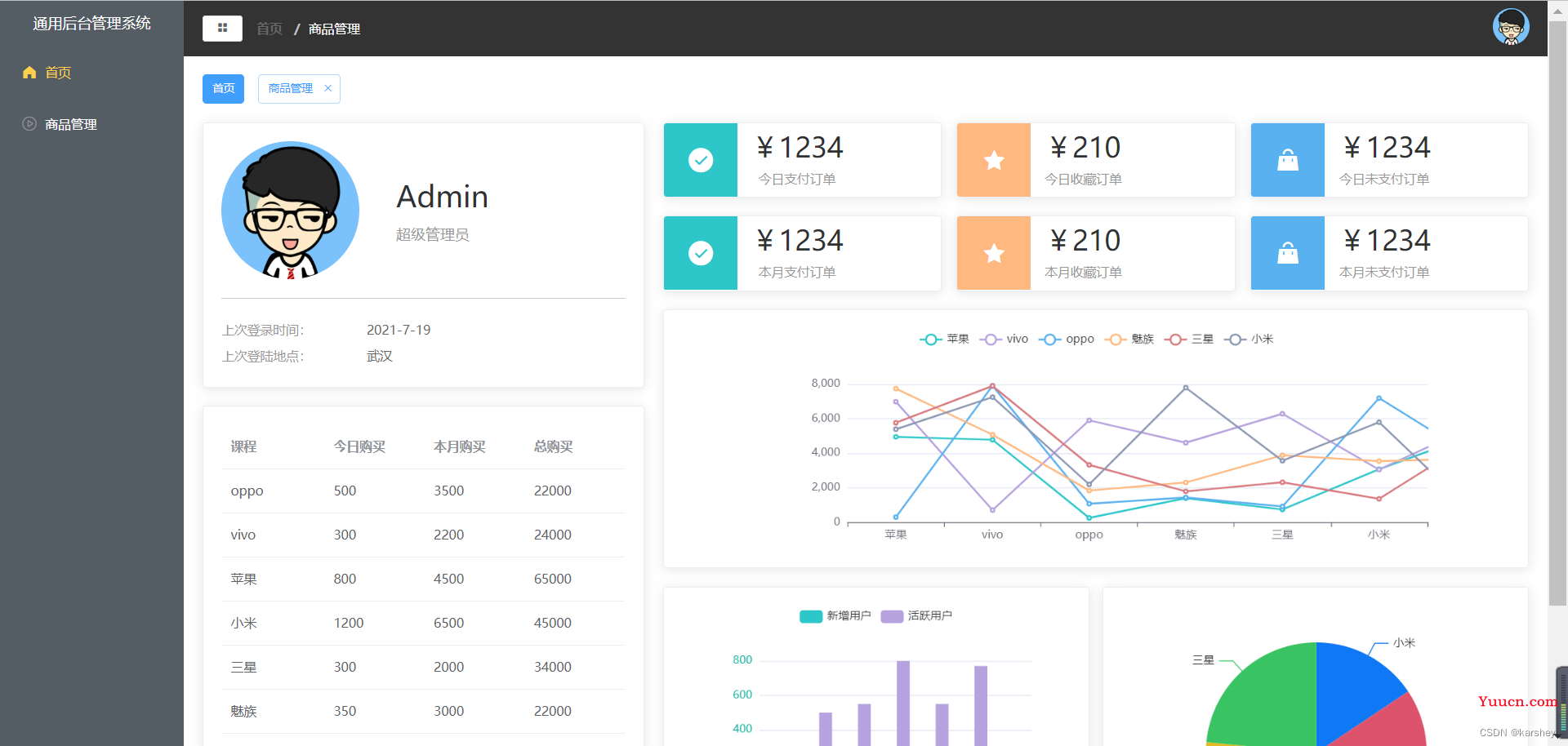Toggle 苹果 series in line chart legend
This screenshot has width=1568, height=746.
944,340
